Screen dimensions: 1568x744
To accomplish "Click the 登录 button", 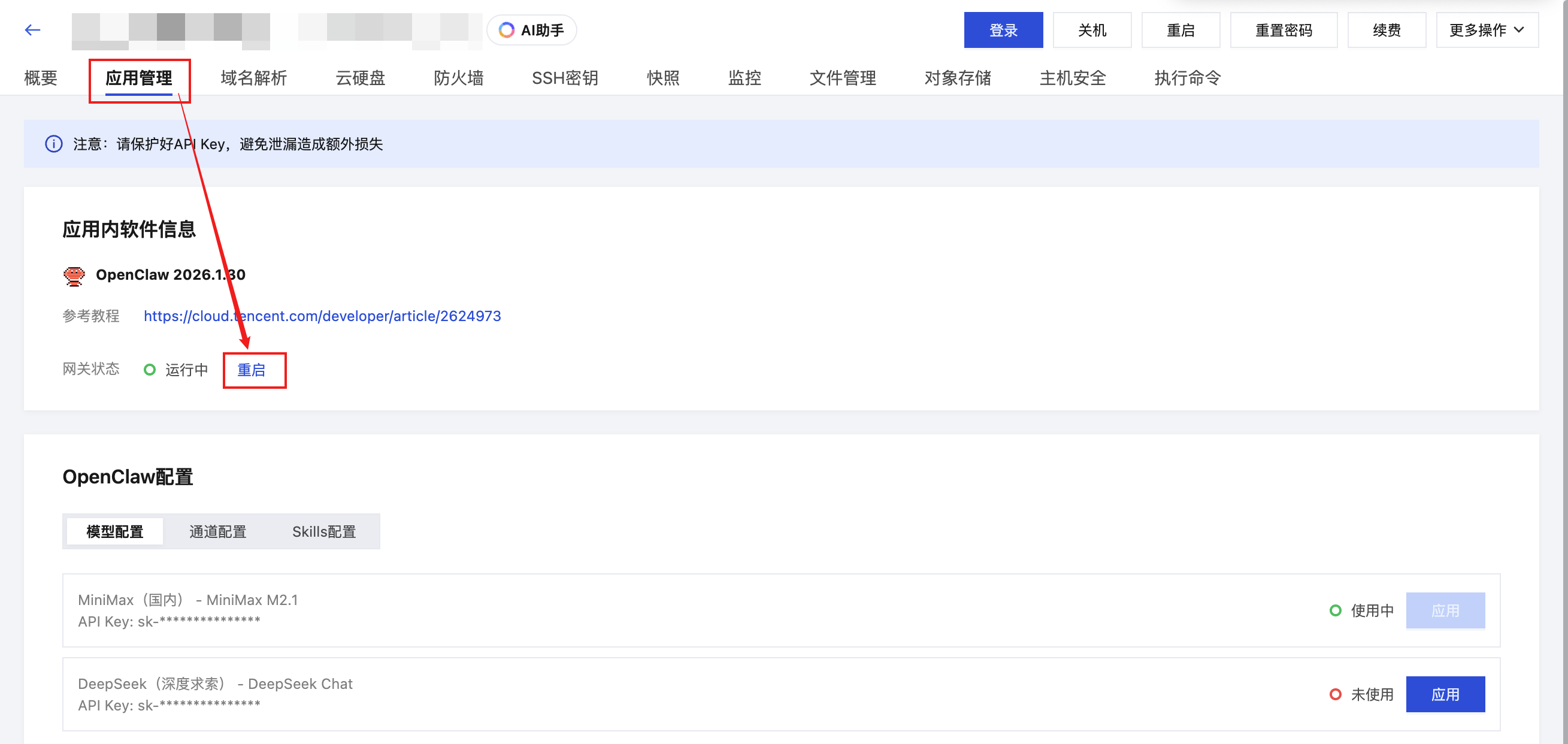I will point(1003,29).
